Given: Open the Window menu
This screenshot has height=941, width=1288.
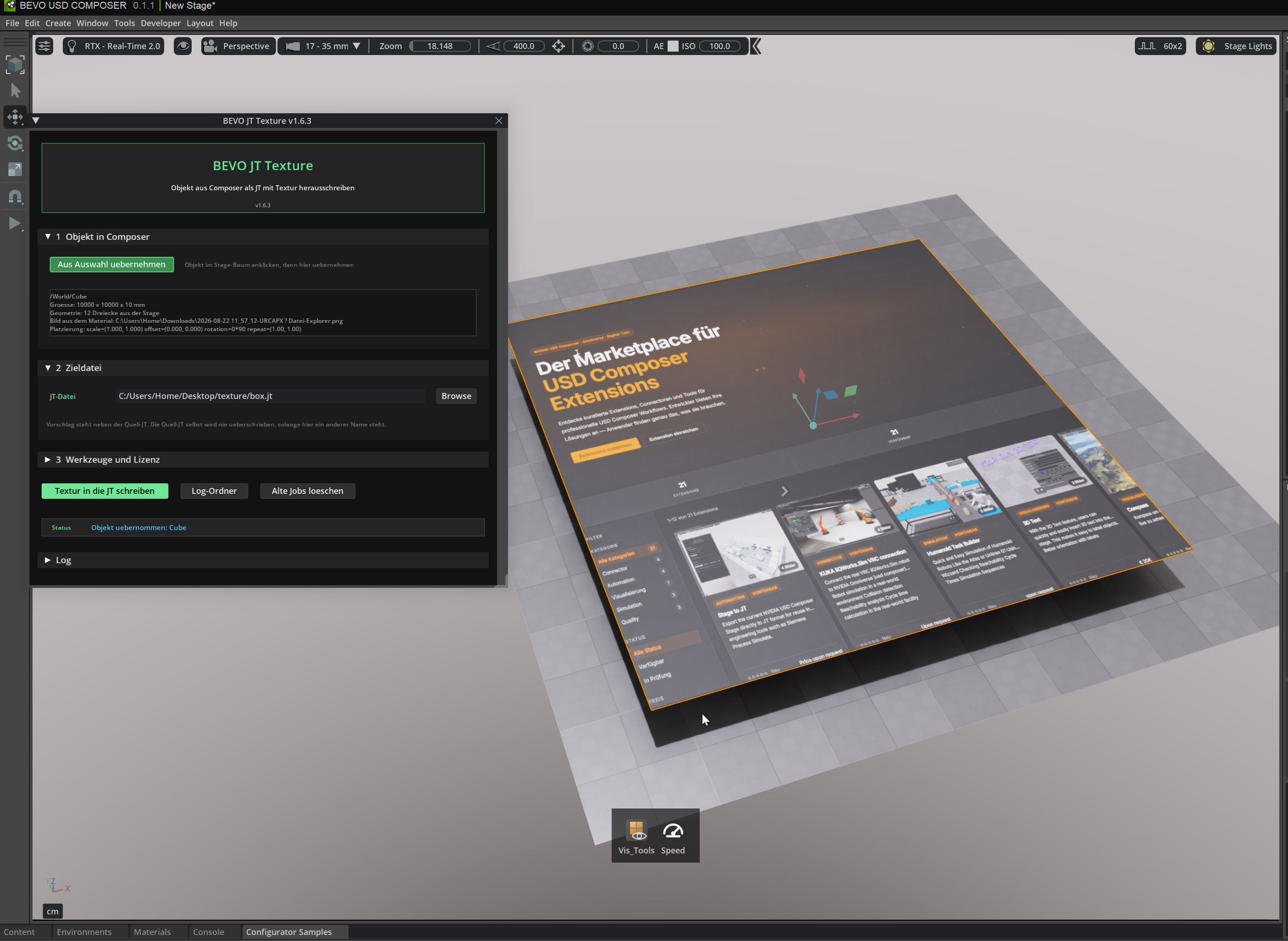Looking at the screenshot, I should [92, 23].
